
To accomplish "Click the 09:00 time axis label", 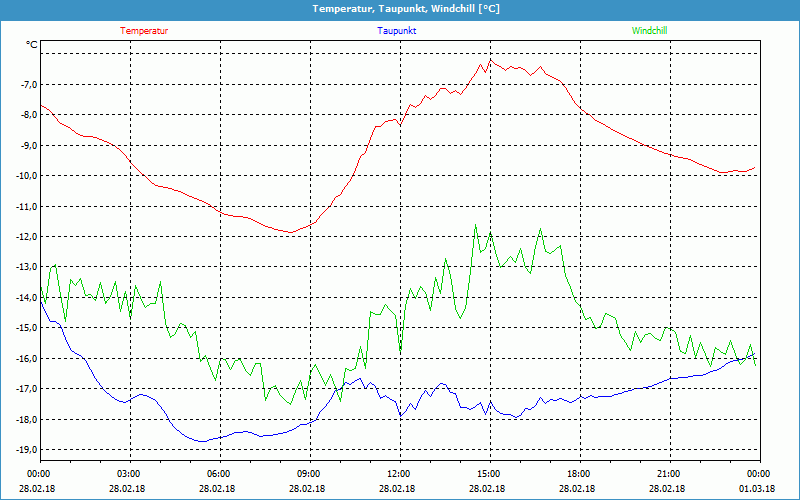I will (310, 474).
